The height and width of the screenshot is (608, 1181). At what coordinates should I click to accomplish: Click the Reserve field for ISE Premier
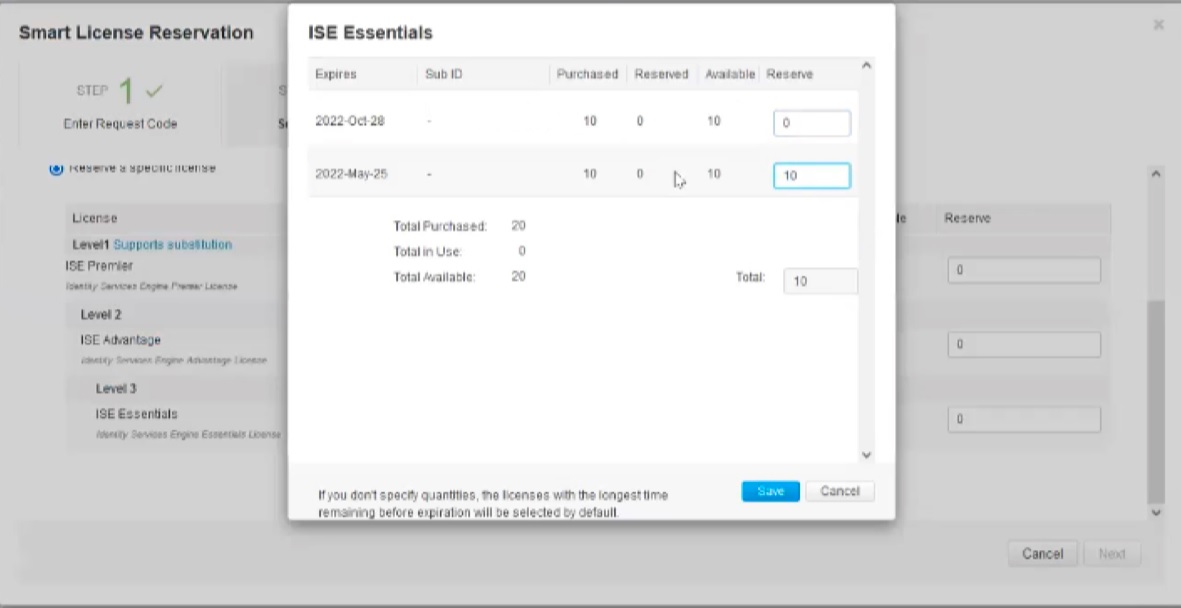point(1023,269)
